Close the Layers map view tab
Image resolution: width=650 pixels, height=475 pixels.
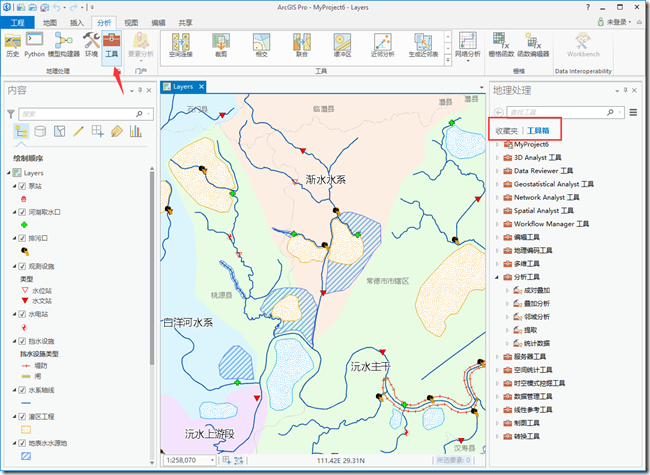pos(201,87)
